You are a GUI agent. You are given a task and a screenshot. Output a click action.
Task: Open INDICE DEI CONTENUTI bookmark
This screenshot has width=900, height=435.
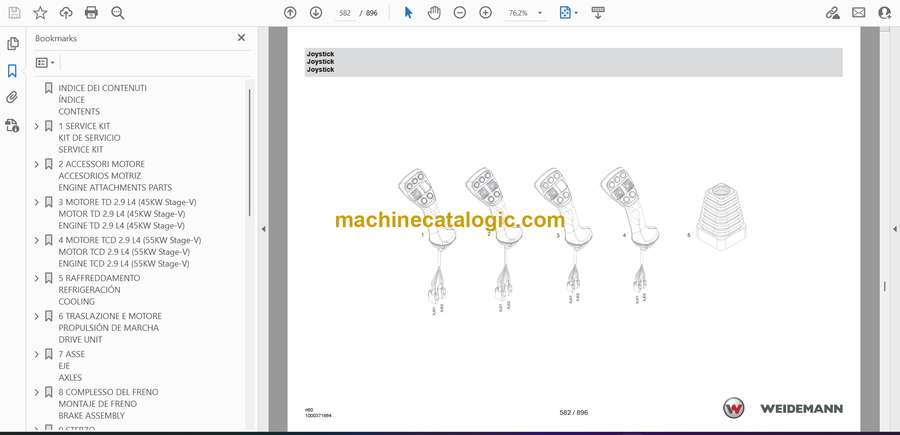(102, 88)
